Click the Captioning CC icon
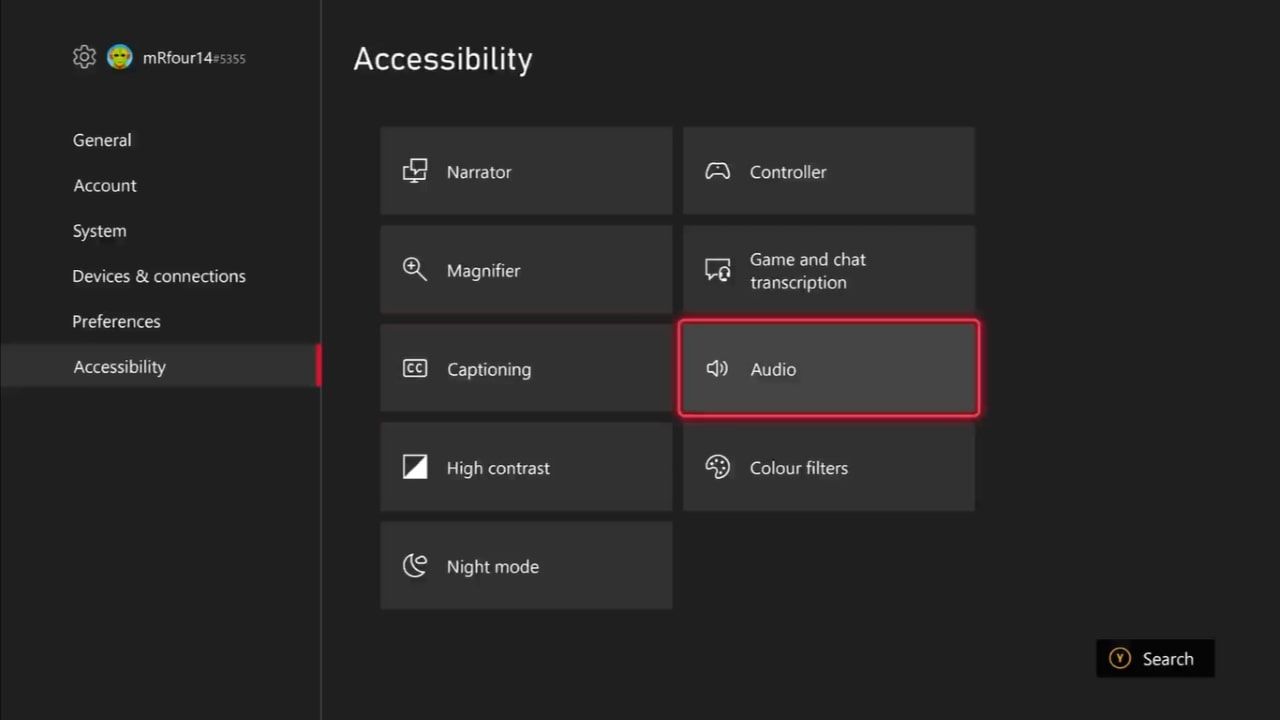Image resolution: width=1280 pixels, height=720 pixels. 415,368
